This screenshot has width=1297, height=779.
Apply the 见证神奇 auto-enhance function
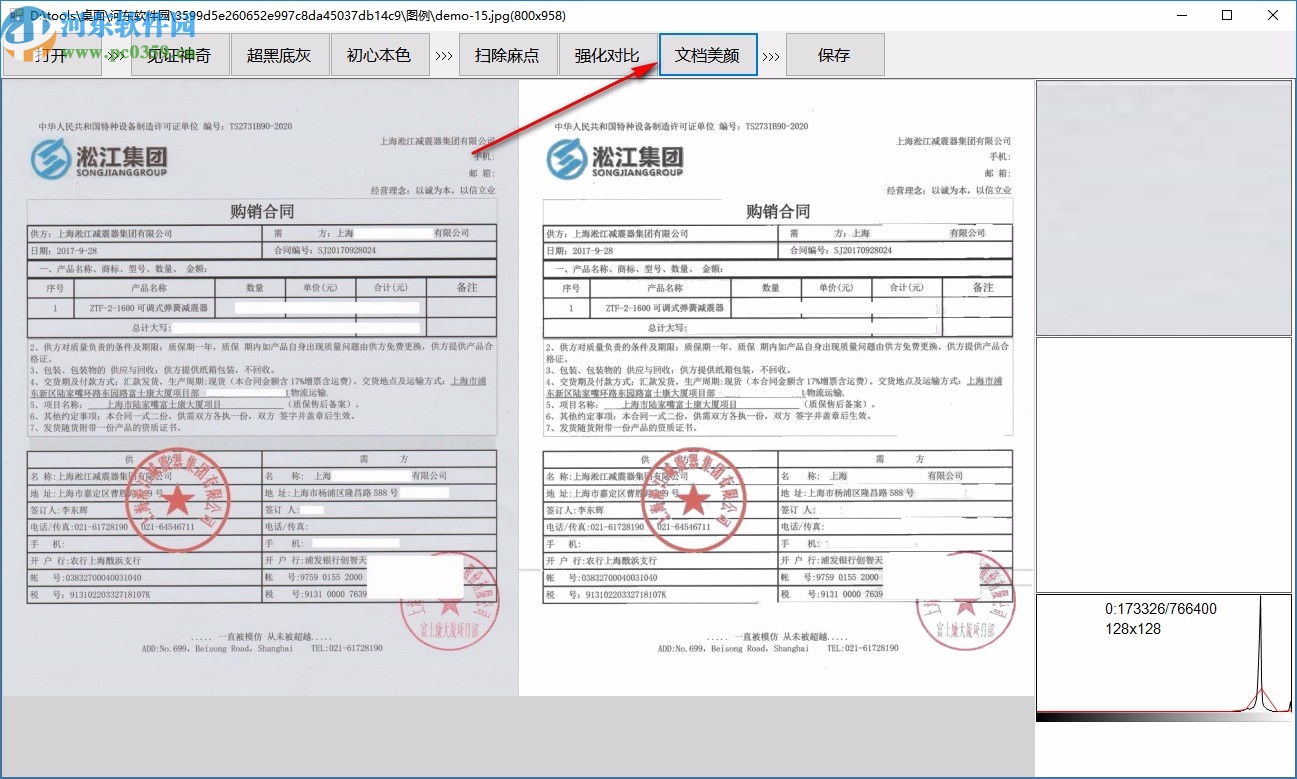point(181,55)
